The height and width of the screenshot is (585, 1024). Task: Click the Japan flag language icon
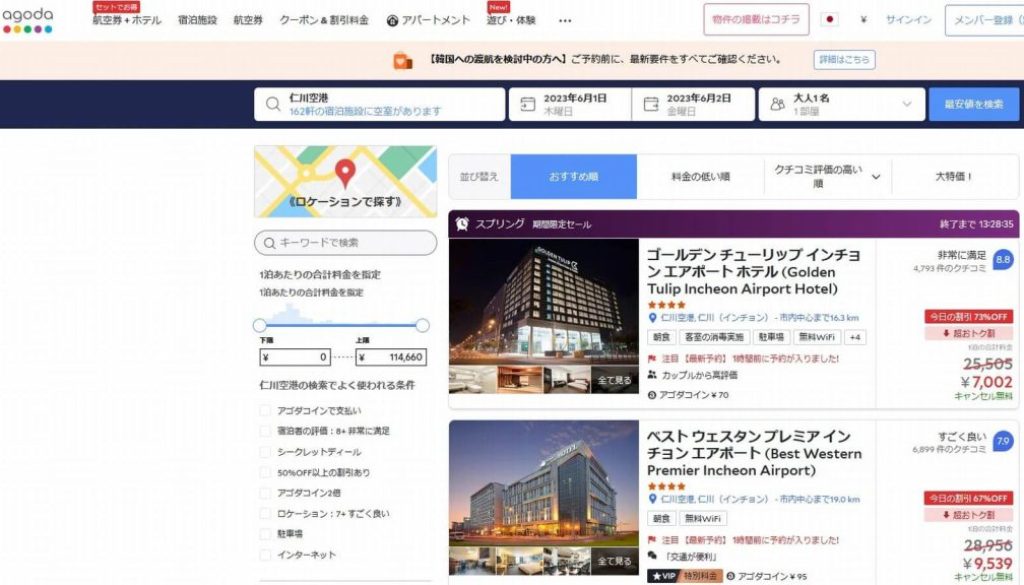coord(829,20)
